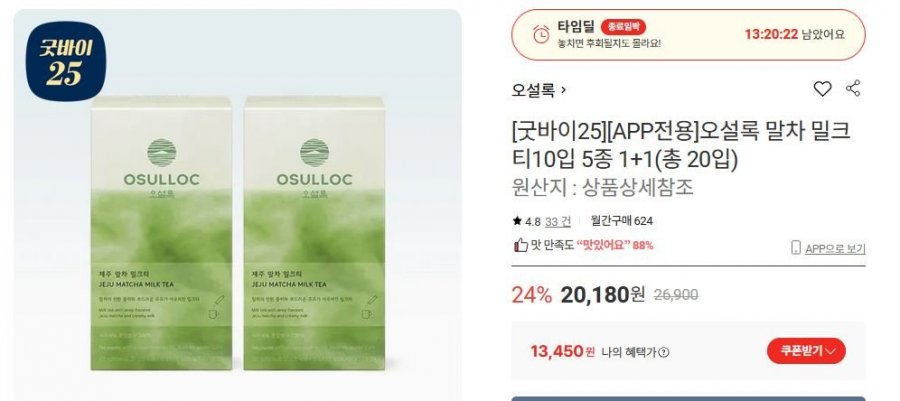Click the 13,450원 benefit price

(562, 351)
